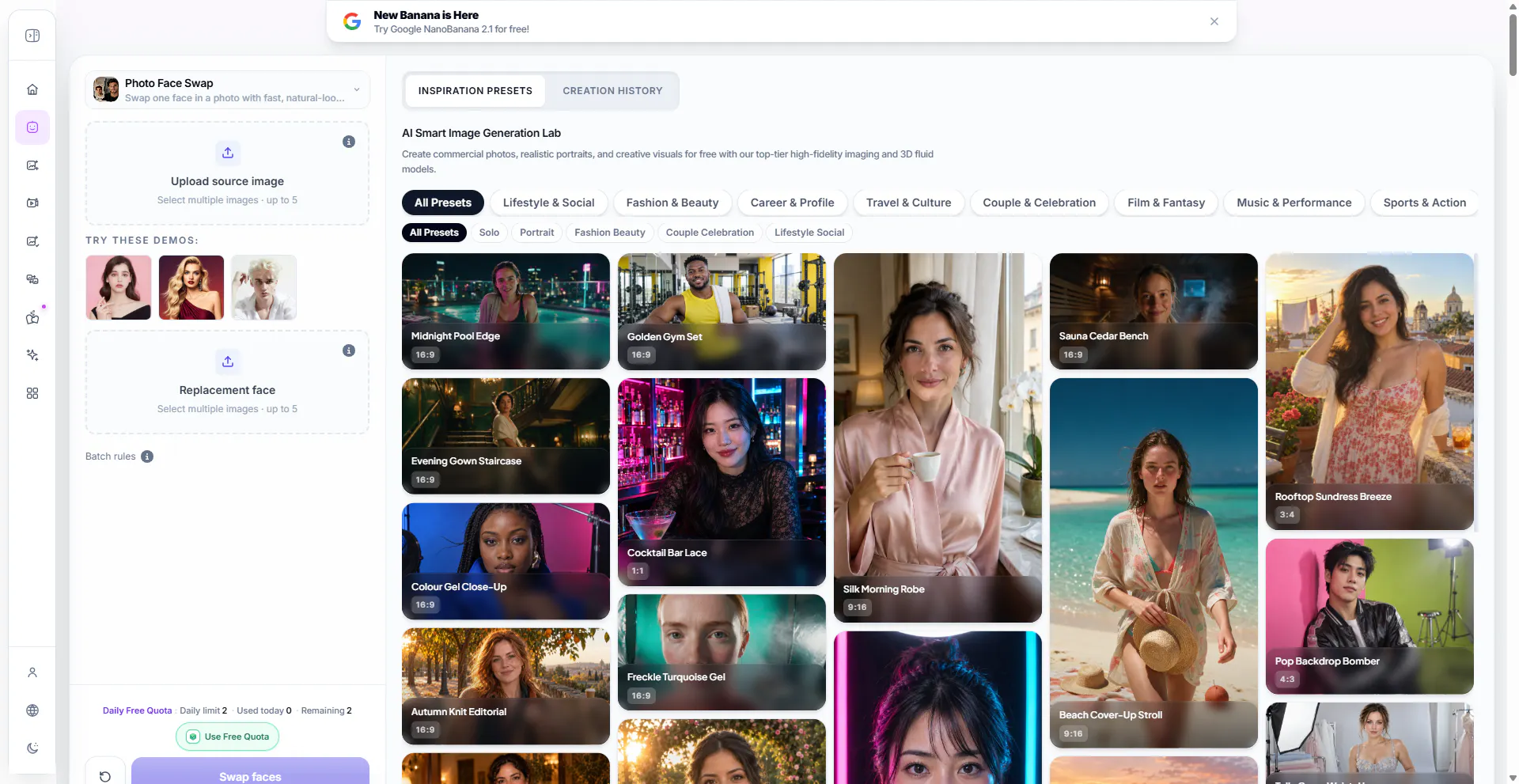
Task: Open the language globe icon
Action: click(32, 710)
